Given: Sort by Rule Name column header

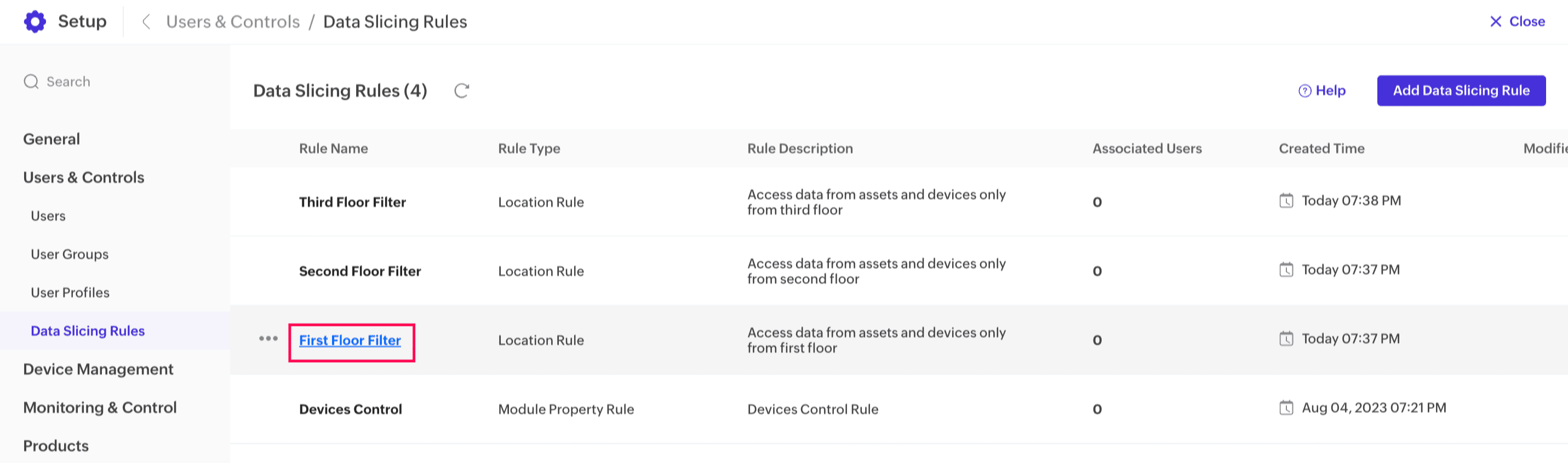Looking at the screenshot, I should tap(333, 148).
